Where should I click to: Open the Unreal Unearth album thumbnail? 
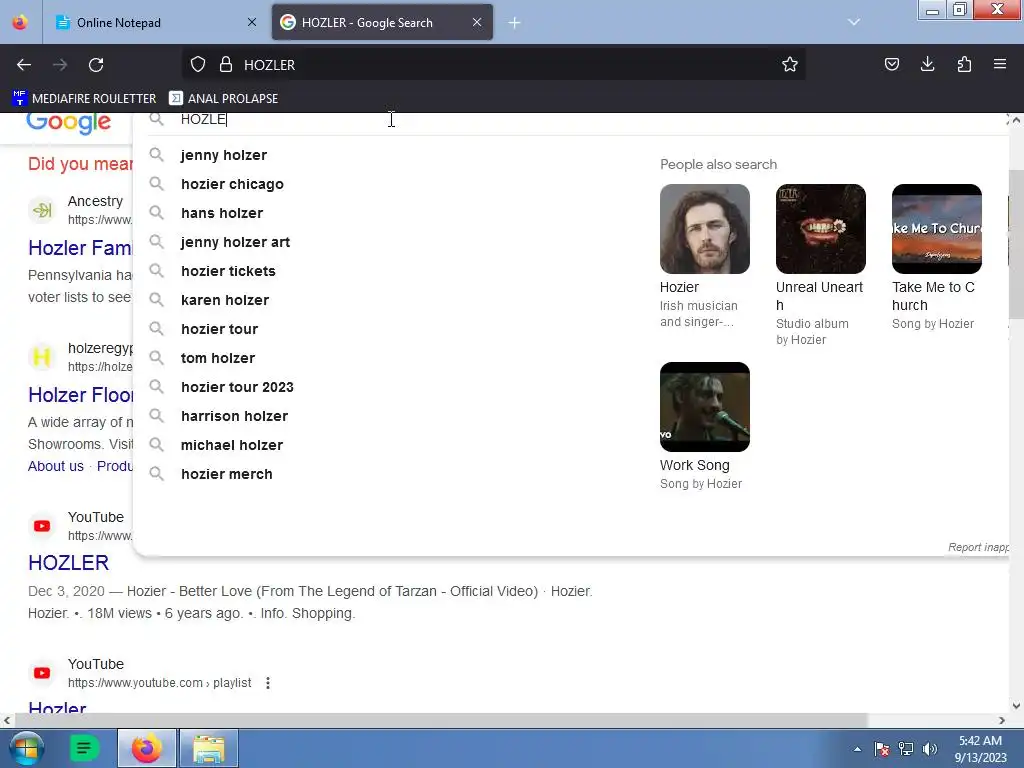point(820,229)
